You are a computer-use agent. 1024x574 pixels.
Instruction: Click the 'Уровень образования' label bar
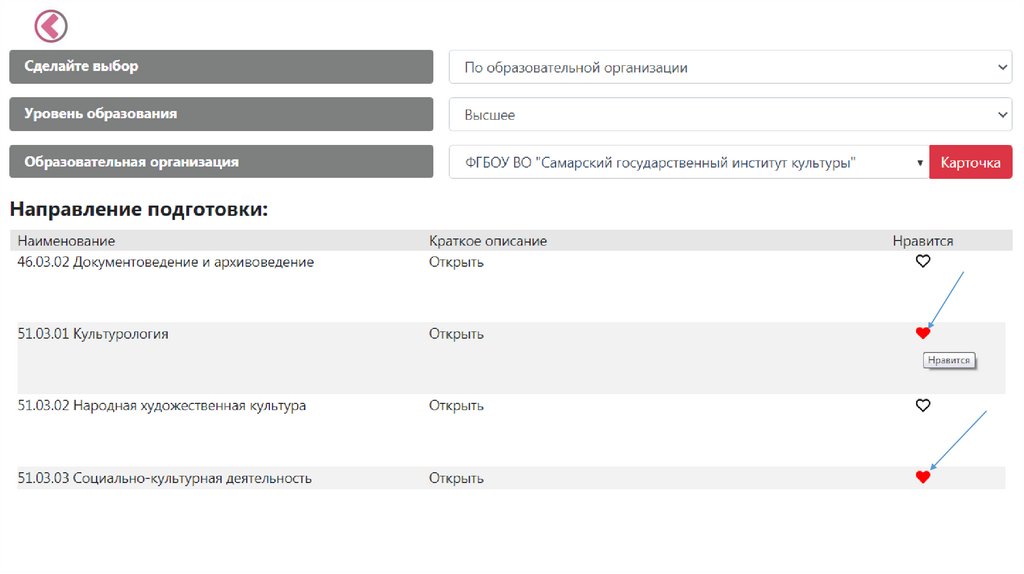221,114
